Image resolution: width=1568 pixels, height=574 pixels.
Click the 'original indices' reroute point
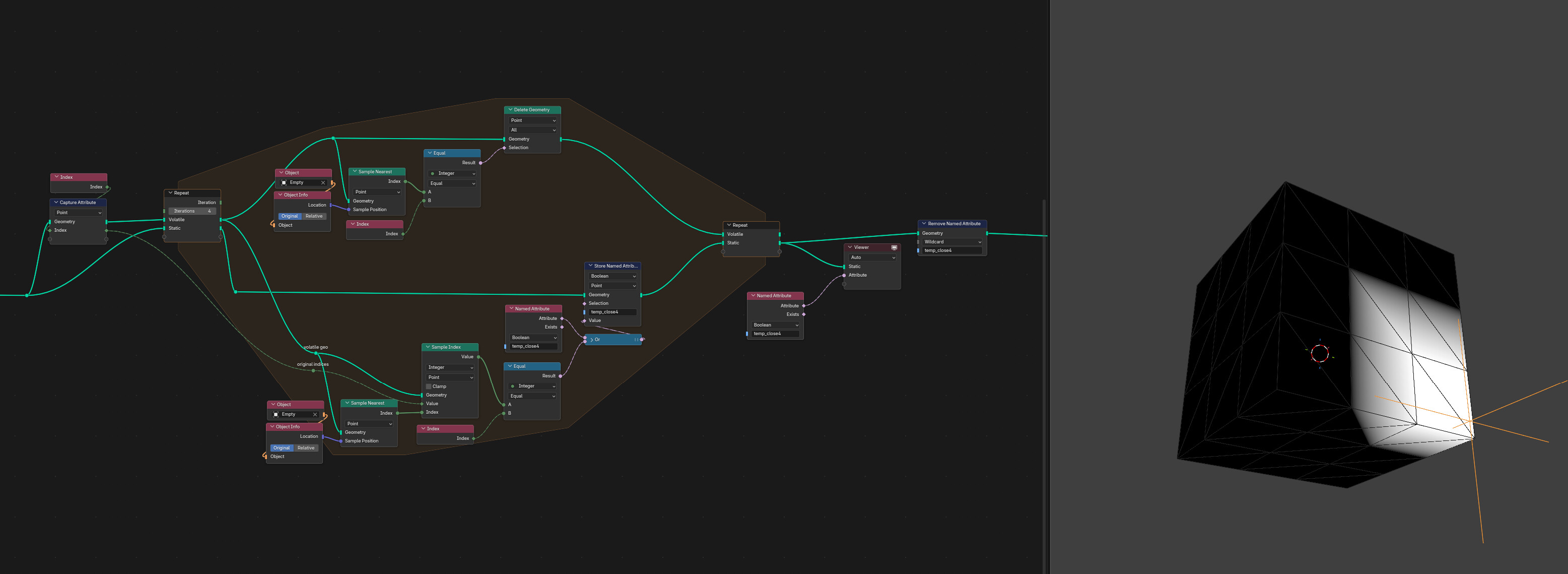click(313, 371)
